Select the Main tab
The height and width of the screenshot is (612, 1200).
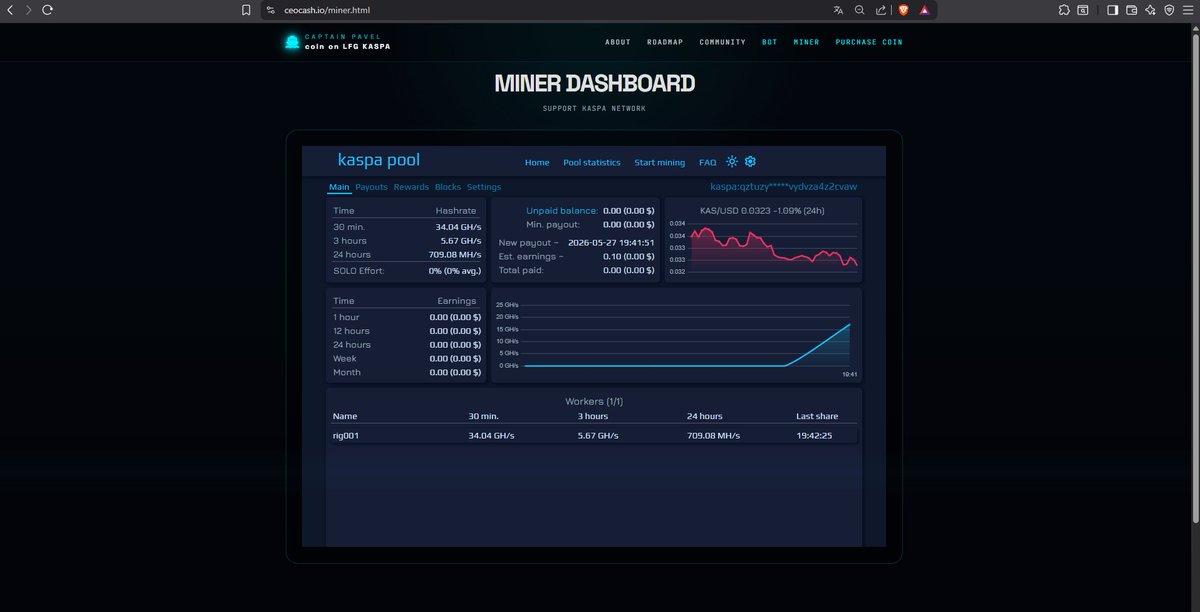339,187
